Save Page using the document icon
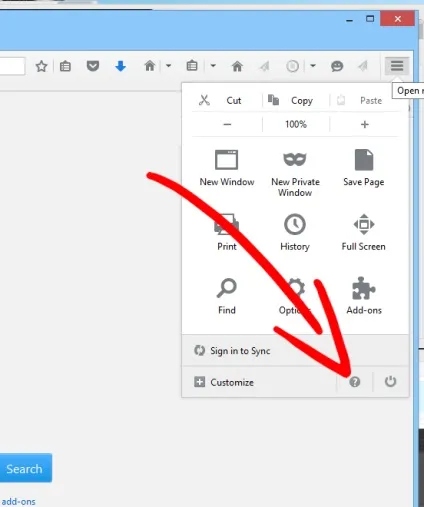 (x=364, y=168)
